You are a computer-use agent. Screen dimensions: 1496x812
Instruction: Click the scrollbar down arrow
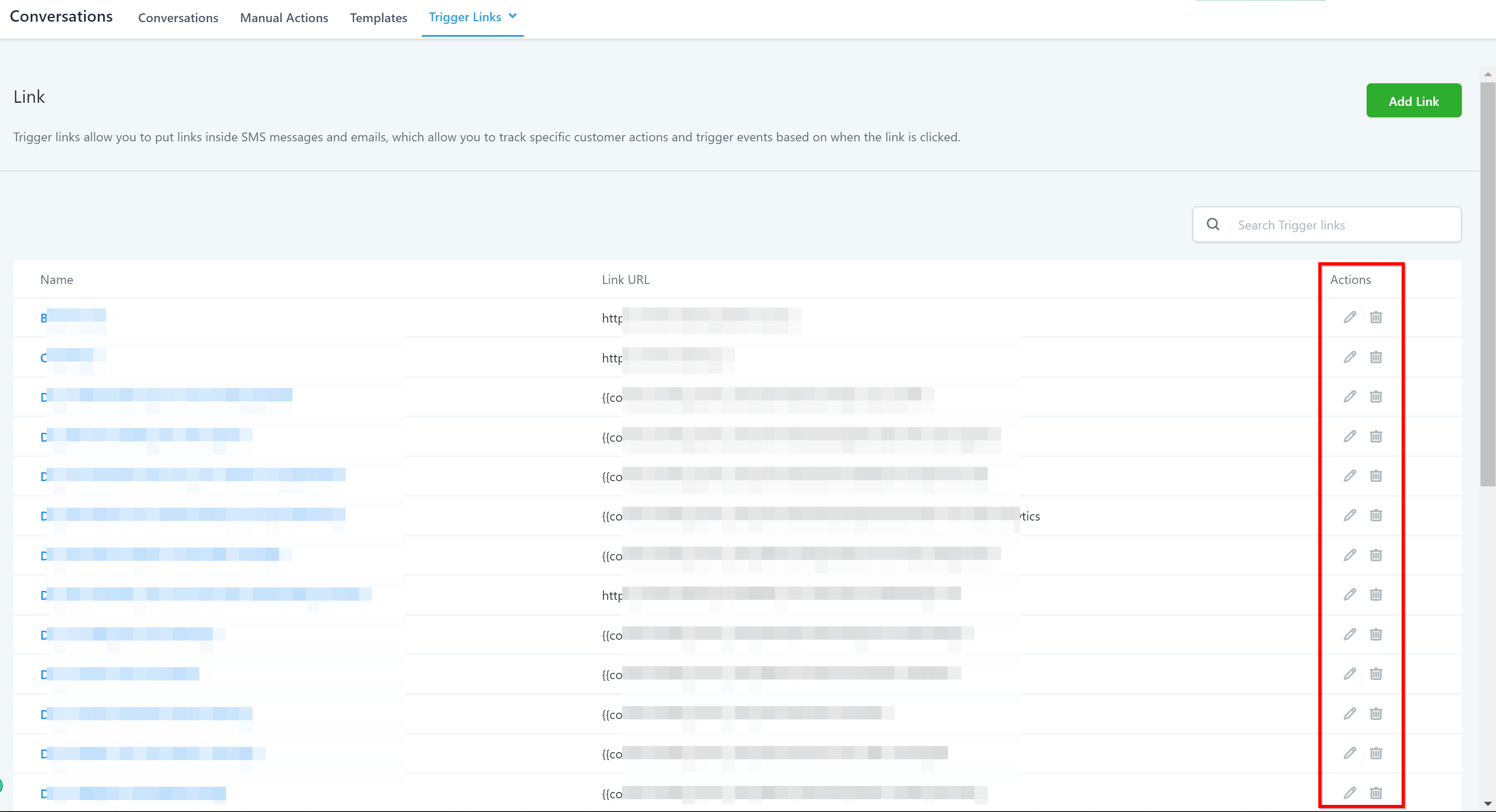click(x=1488, y=804)
